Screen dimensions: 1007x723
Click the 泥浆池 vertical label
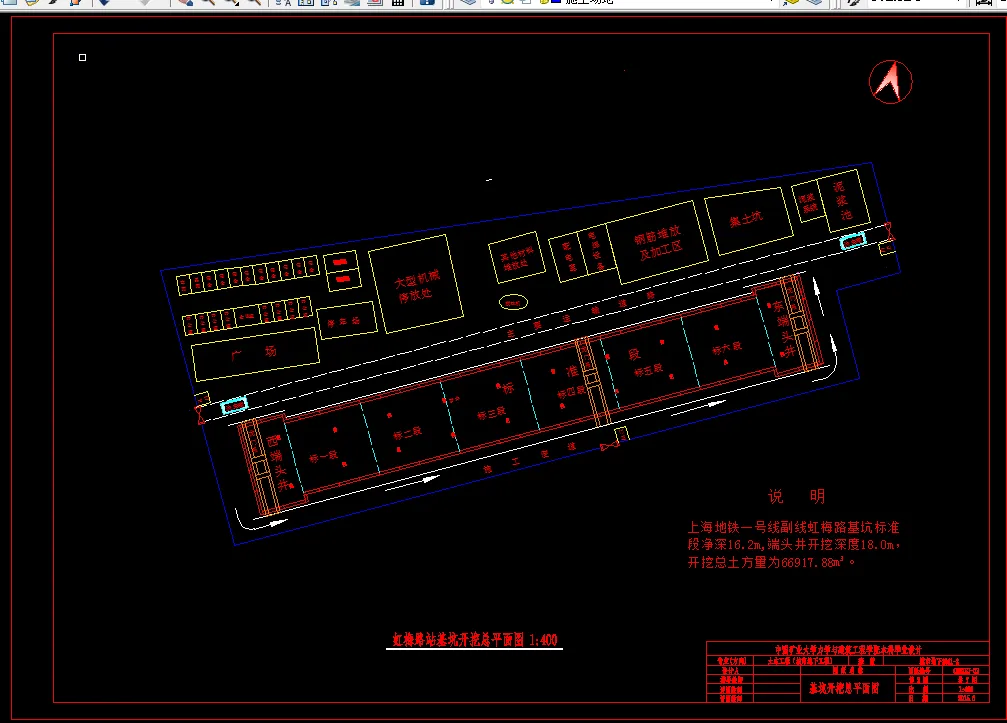point(843,200)
